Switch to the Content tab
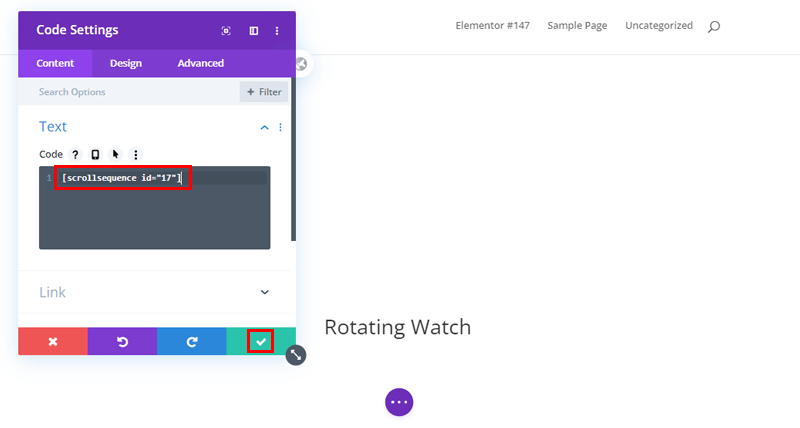The width and height of the screenshot is (800, 428). pos(55,63)
